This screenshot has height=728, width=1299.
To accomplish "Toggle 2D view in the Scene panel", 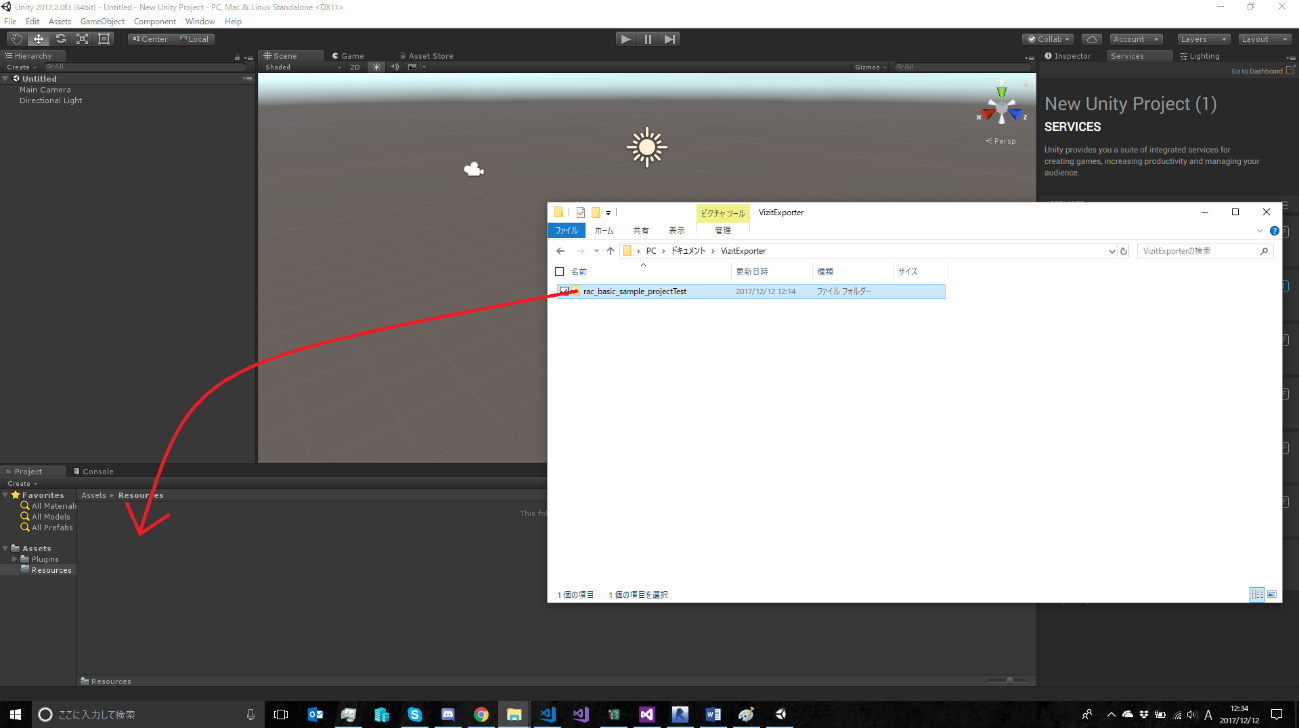I will tap(355, 67).
